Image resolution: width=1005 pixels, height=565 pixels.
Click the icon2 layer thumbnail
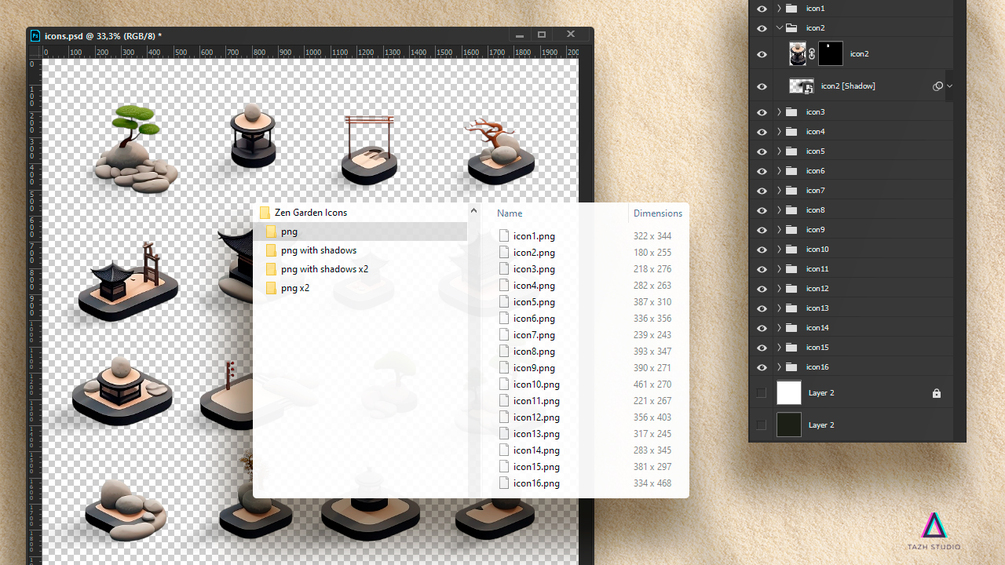click(797, 54)
